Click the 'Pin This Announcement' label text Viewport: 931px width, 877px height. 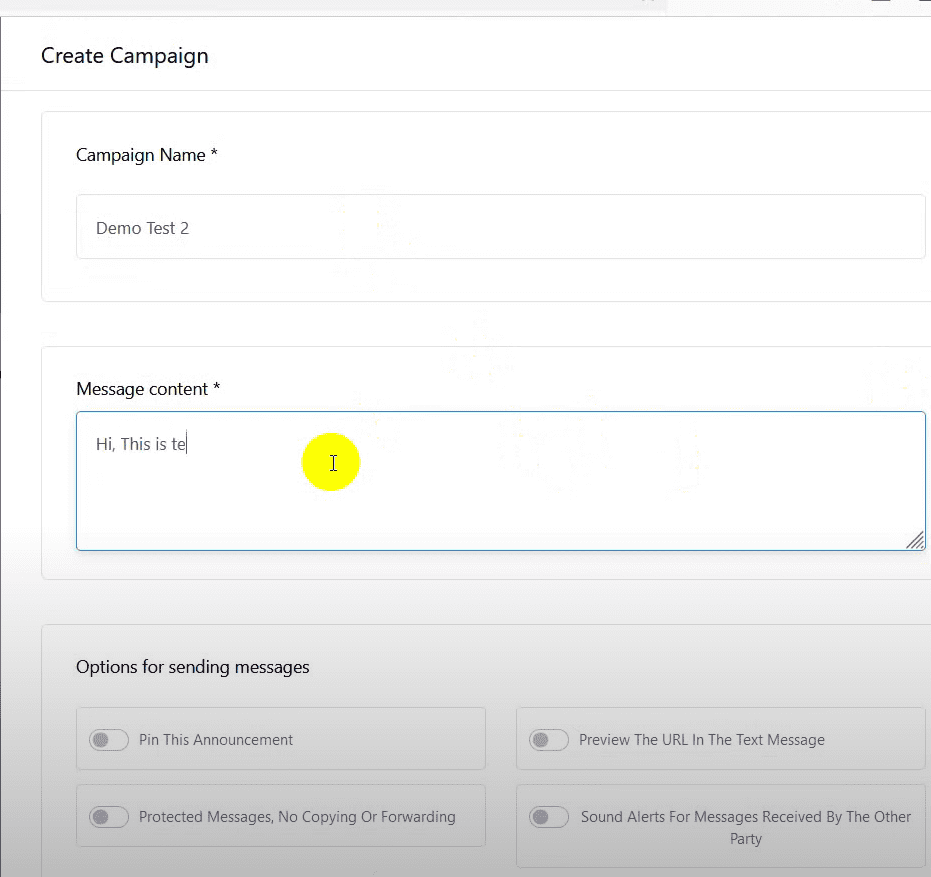(x=216, y=740)
